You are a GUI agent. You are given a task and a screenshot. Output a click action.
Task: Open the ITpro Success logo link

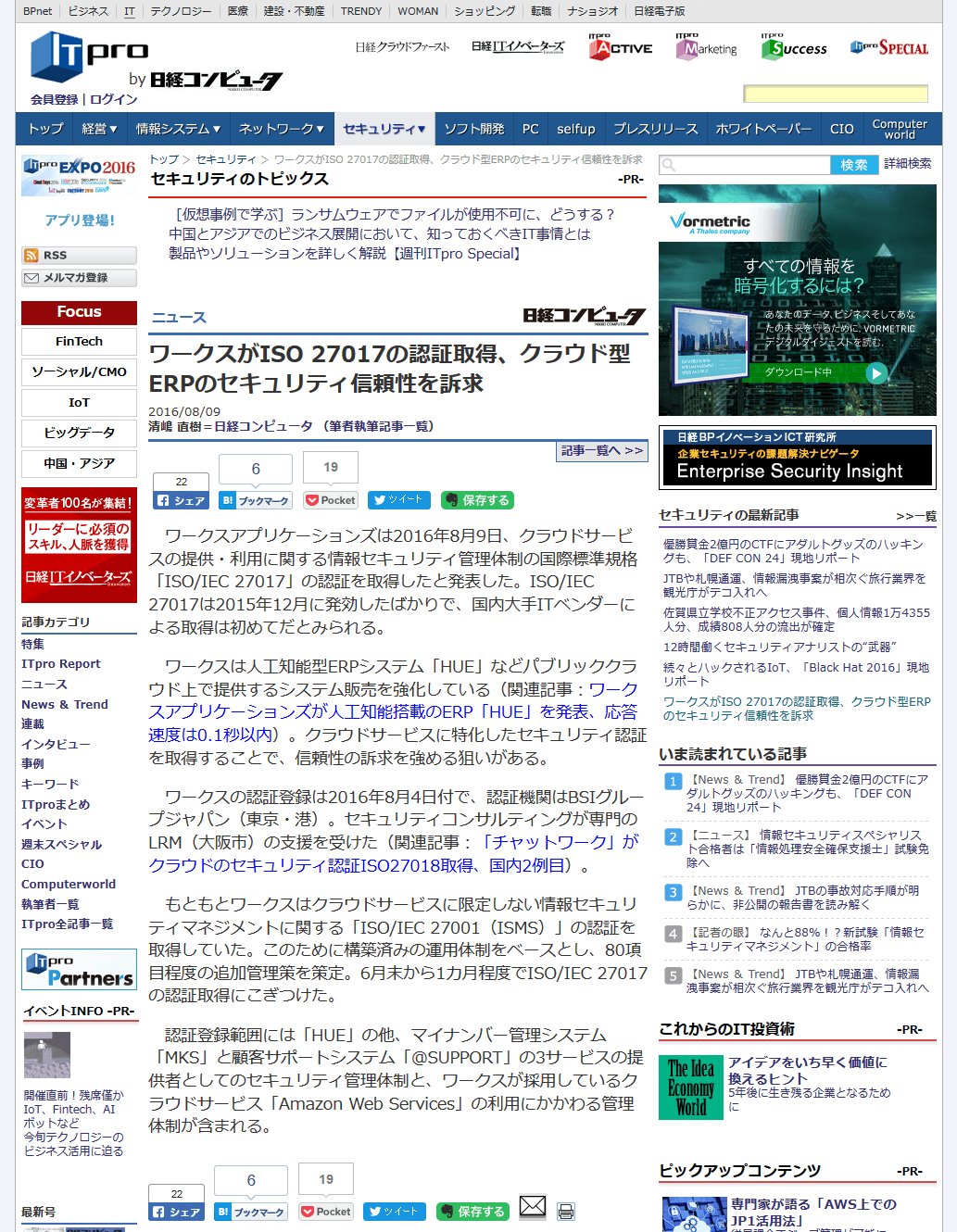[x=794, y=47]
